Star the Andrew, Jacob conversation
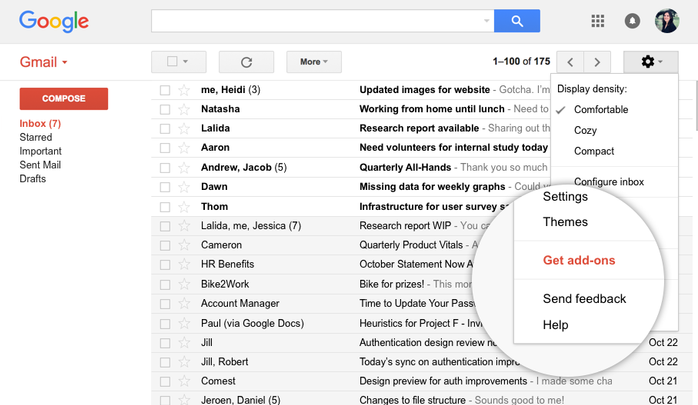This screenshot has width=698, height=405. pyautogui.click(x=184, y=168)
